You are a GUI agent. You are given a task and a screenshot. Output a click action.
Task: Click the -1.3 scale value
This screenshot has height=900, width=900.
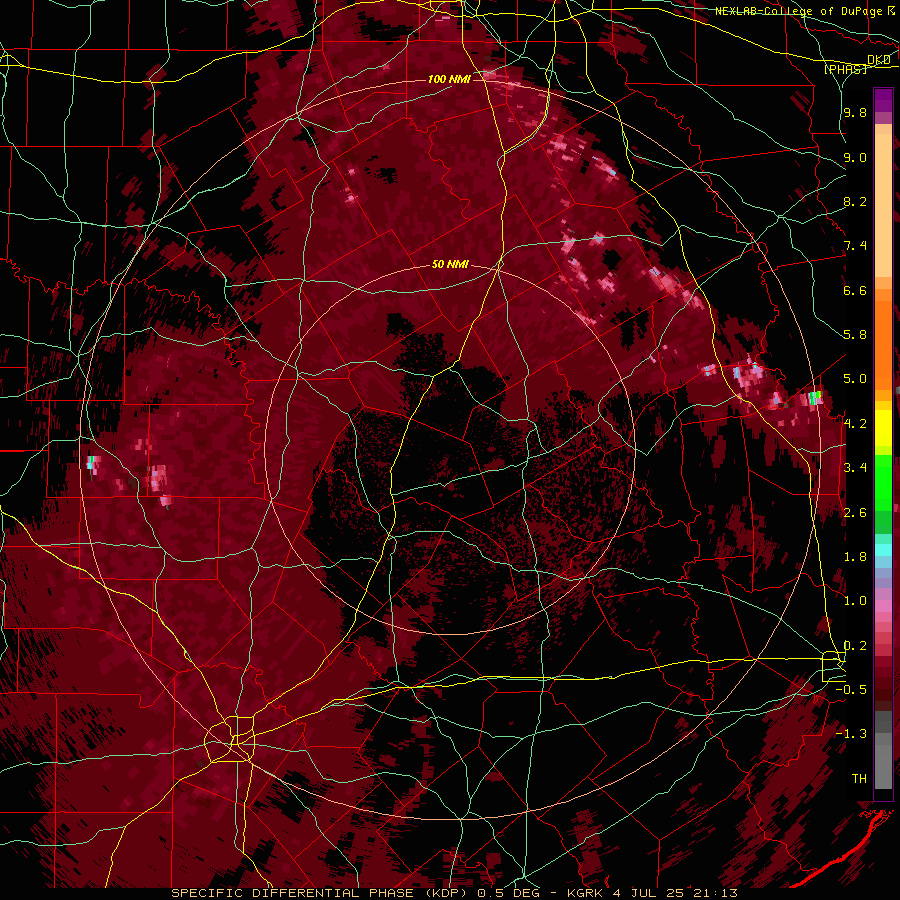click(x=851, y=734)
